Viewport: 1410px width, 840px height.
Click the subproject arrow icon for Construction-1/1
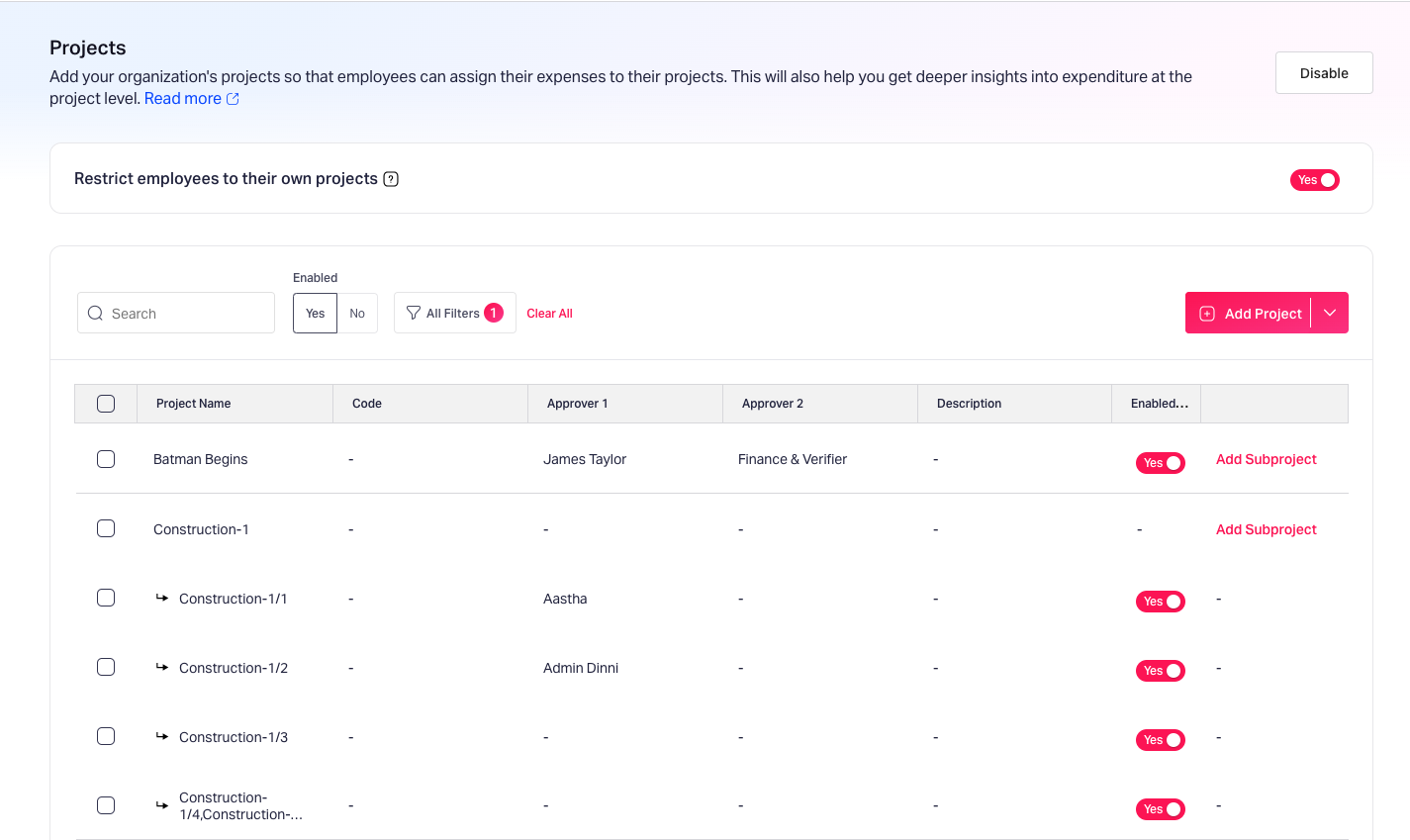click(162, 598)
